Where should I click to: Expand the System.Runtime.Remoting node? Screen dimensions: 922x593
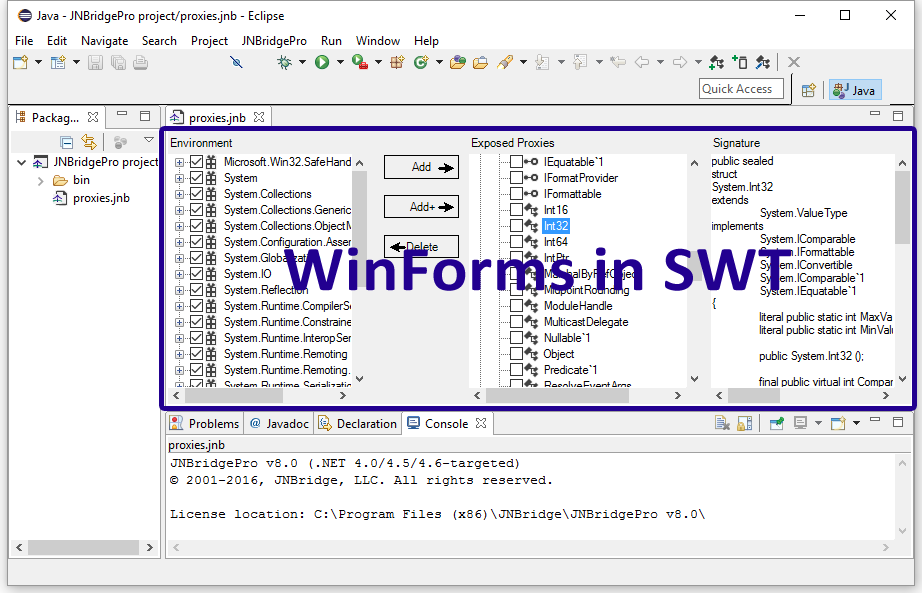[179, 354]
